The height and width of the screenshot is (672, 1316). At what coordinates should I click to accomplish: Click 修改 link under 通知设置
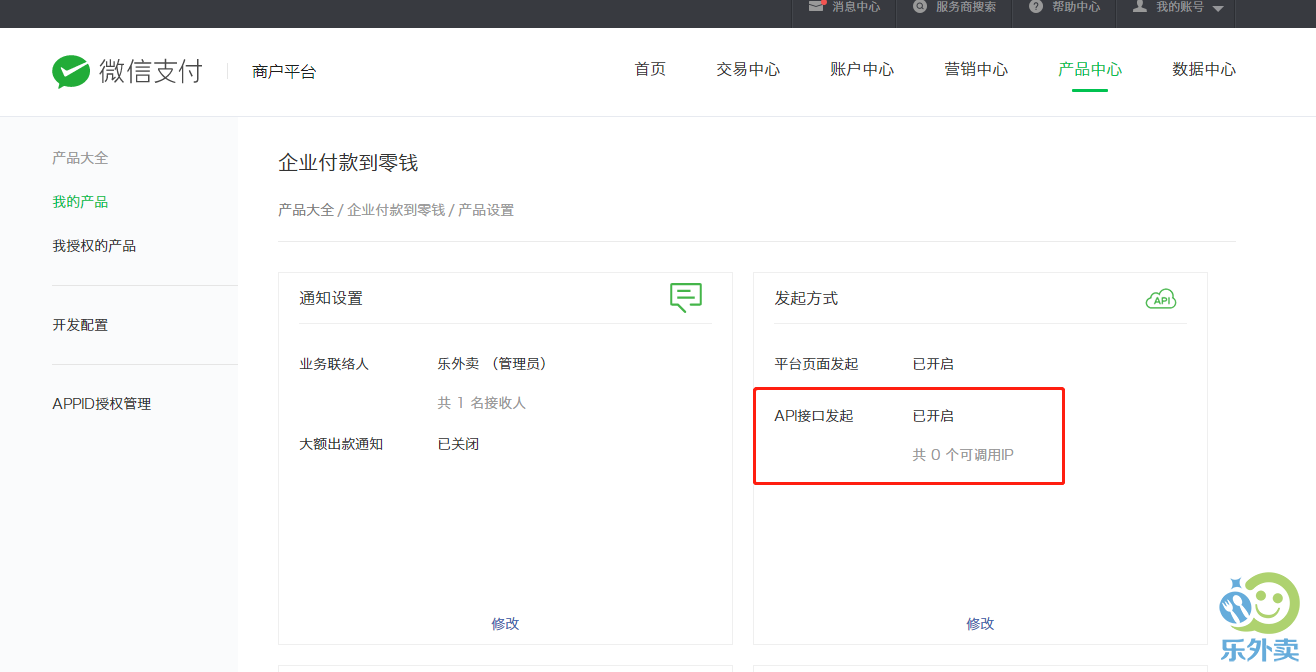[x=505, y=623]
